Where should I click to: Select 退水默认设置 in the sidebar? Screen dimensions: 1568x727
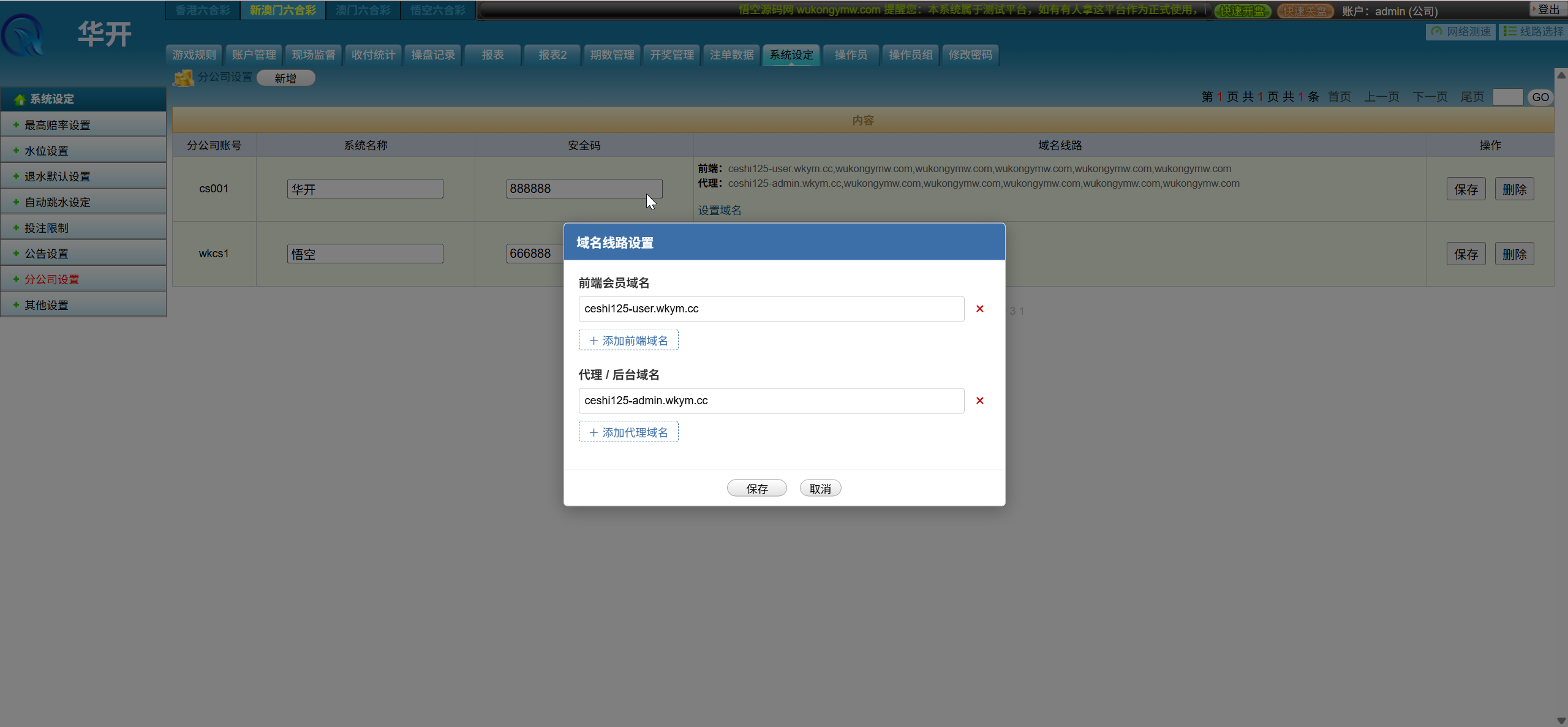pos(83,176)
